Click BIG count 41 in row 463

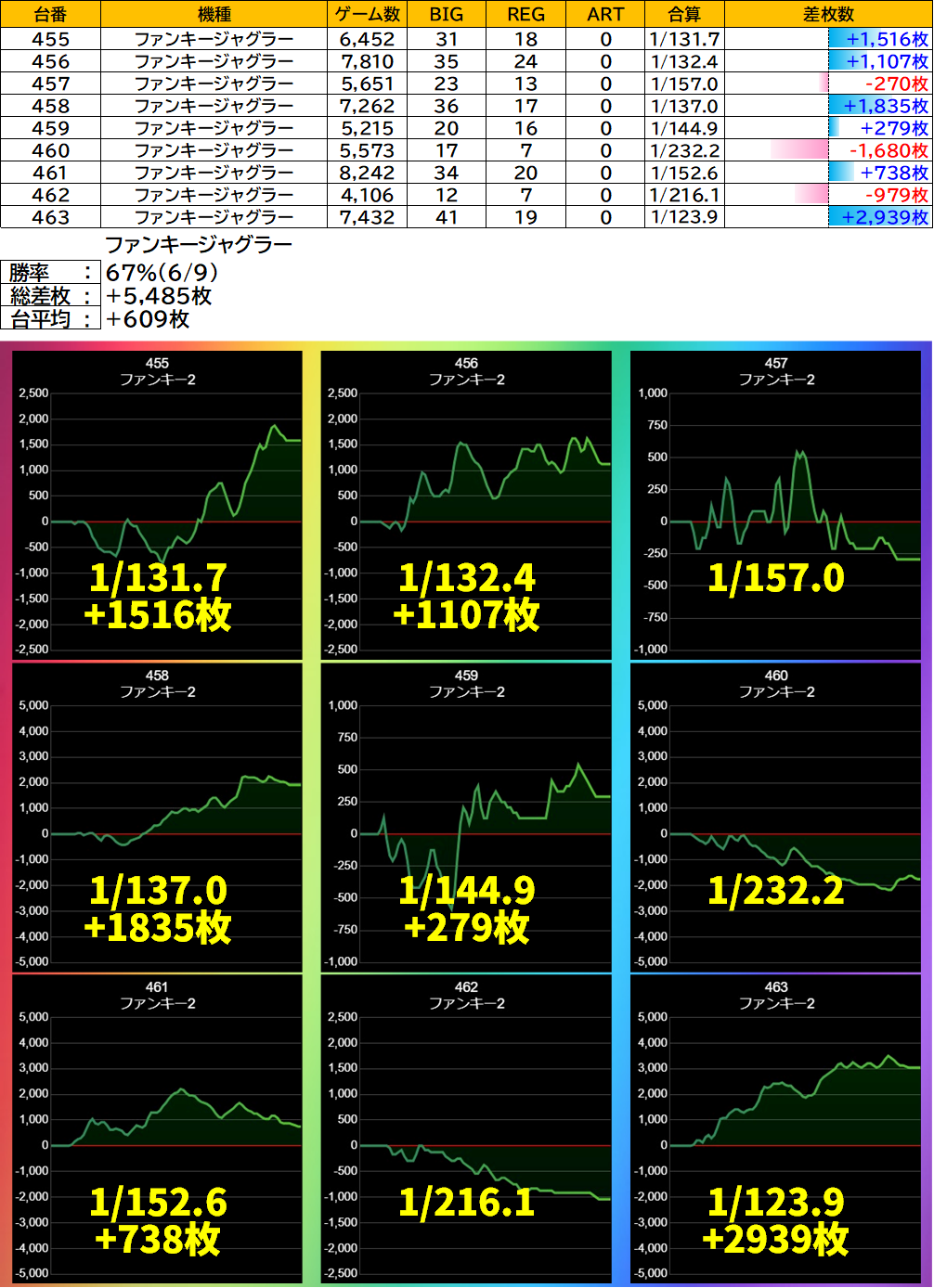447,217
